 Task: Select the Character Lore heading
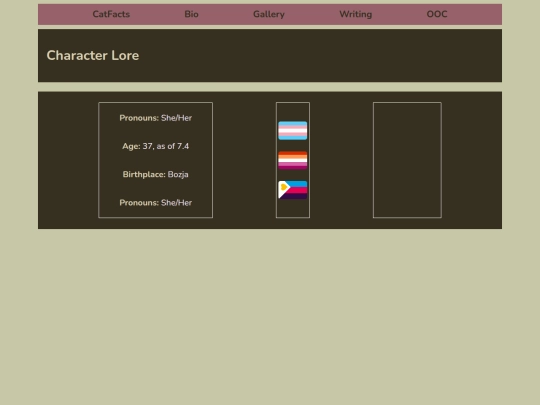(93, 55)
